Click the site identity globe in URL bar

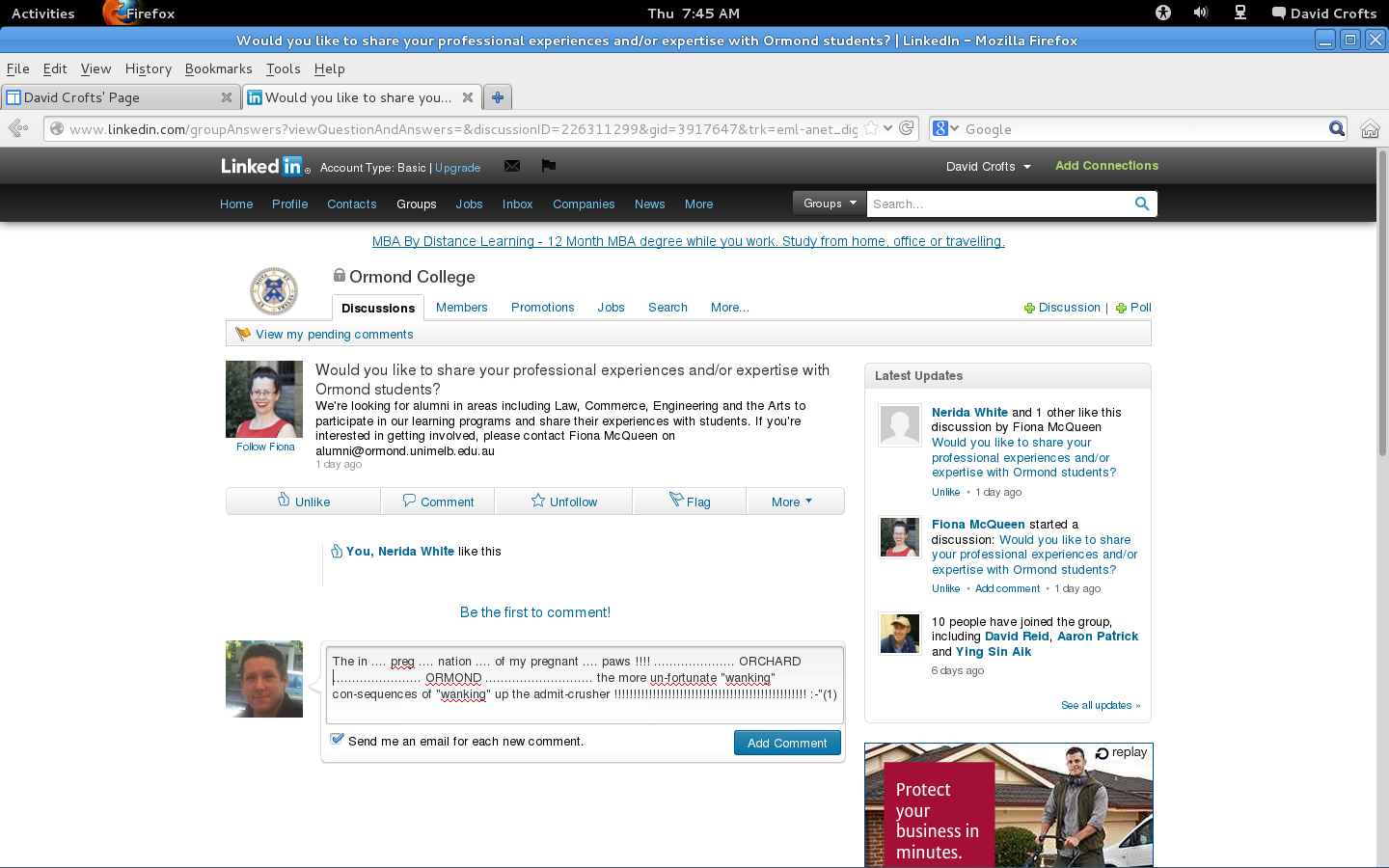(x=57, y=128)
